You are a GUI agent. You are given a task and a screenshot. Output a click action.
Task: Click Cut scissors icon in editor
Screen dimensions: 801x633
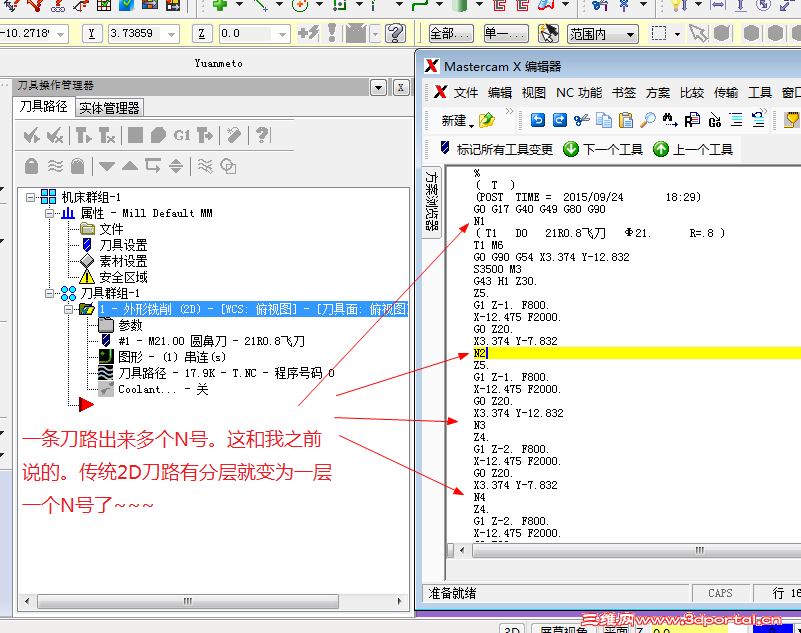coord(582,120)
